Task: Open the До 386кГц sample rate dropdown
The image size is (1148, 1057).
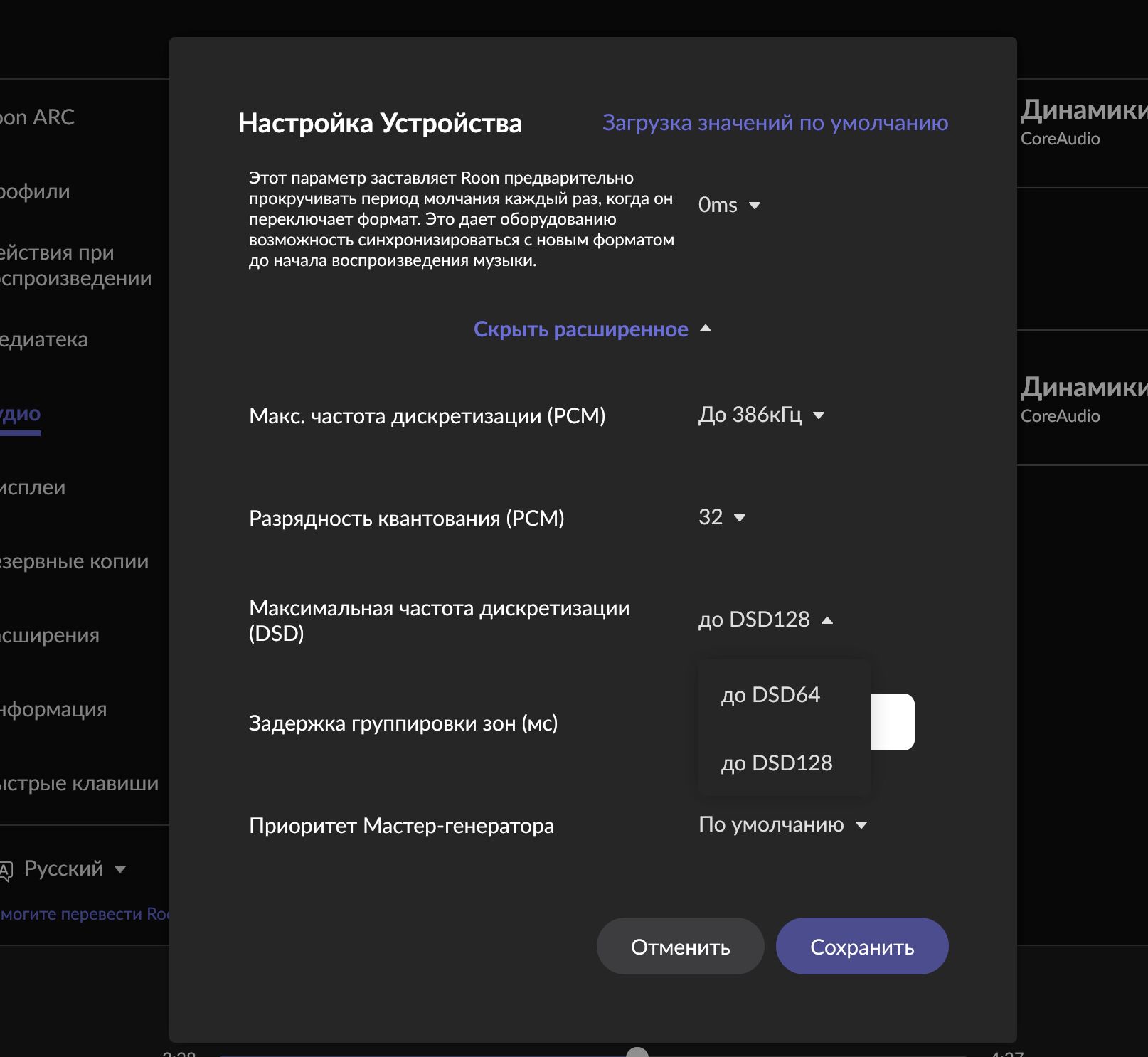Action: [x=760, y=415]
